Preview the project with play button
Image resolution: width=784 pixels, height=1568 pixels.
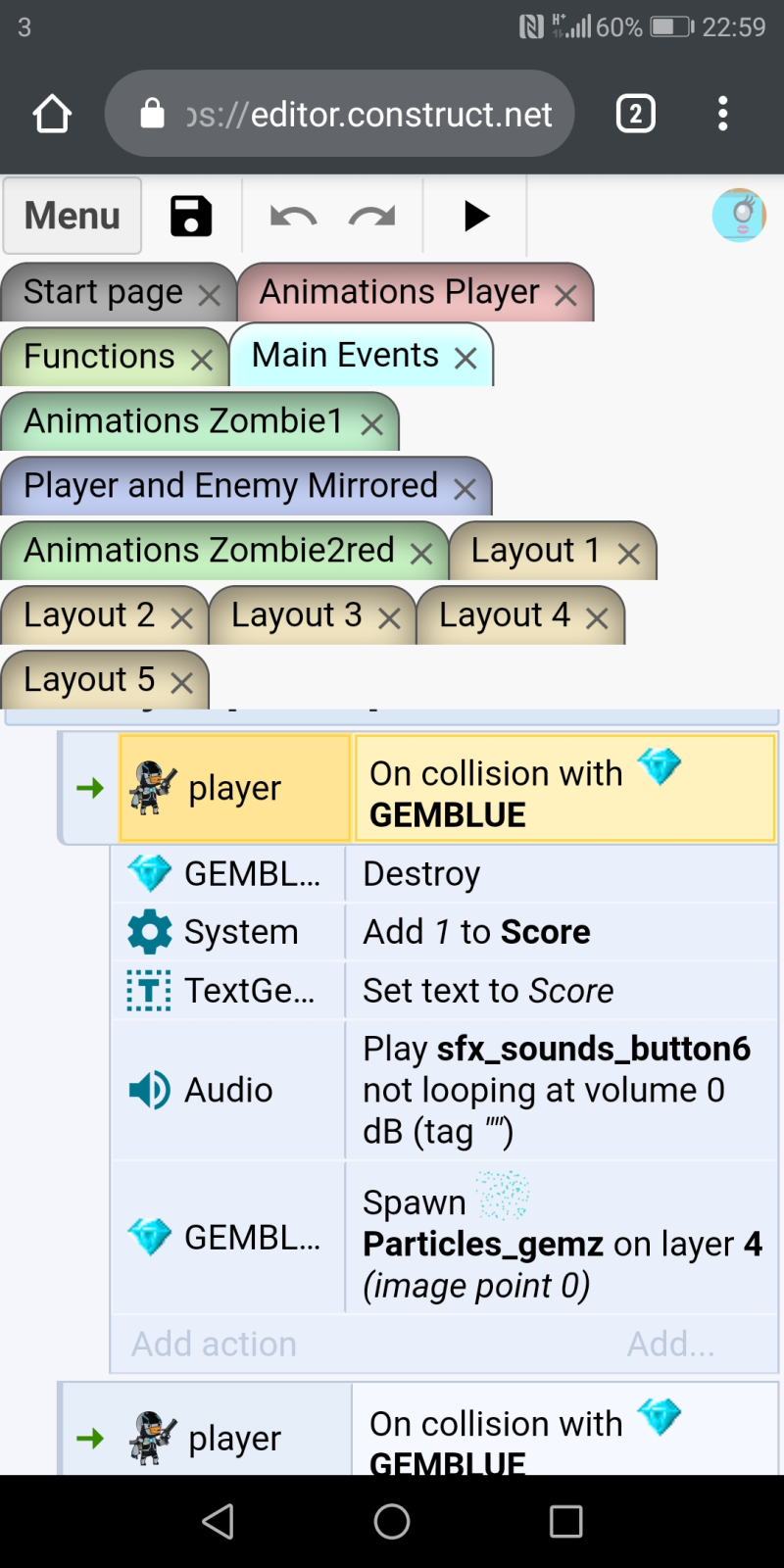click(x=476, y=216)
